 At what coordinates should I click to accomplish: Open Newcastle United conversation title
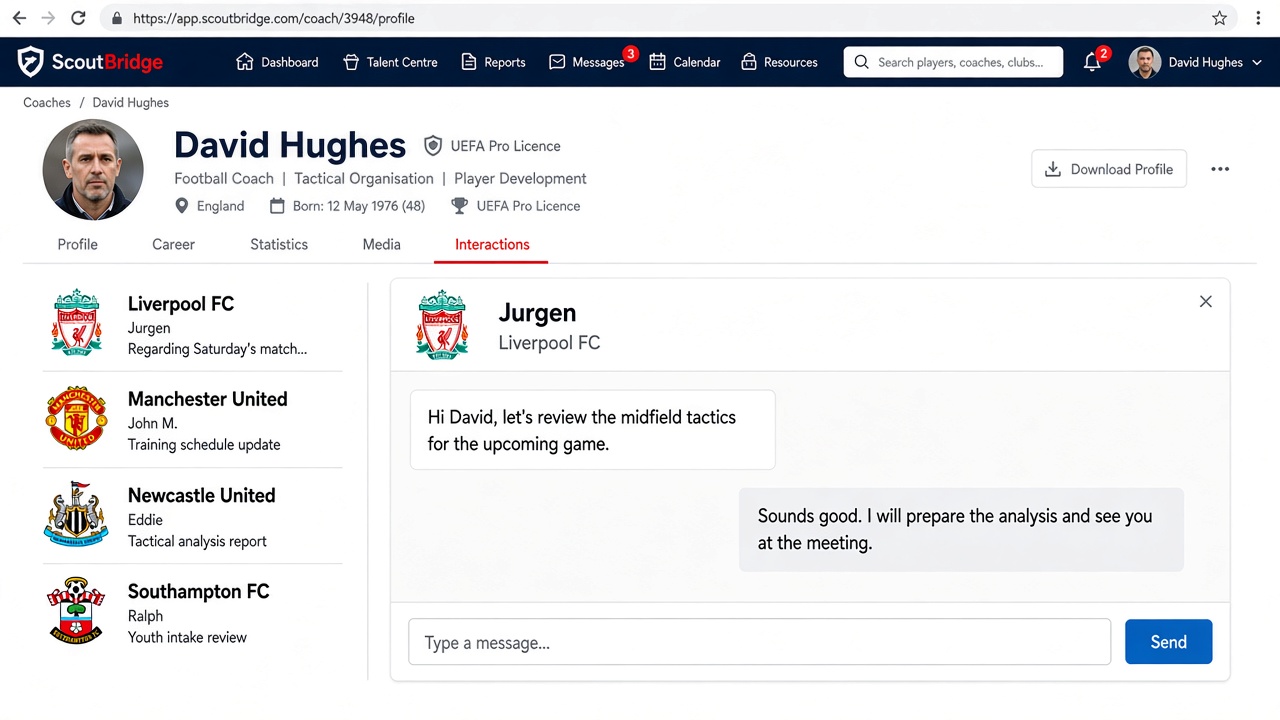point(201,495)
